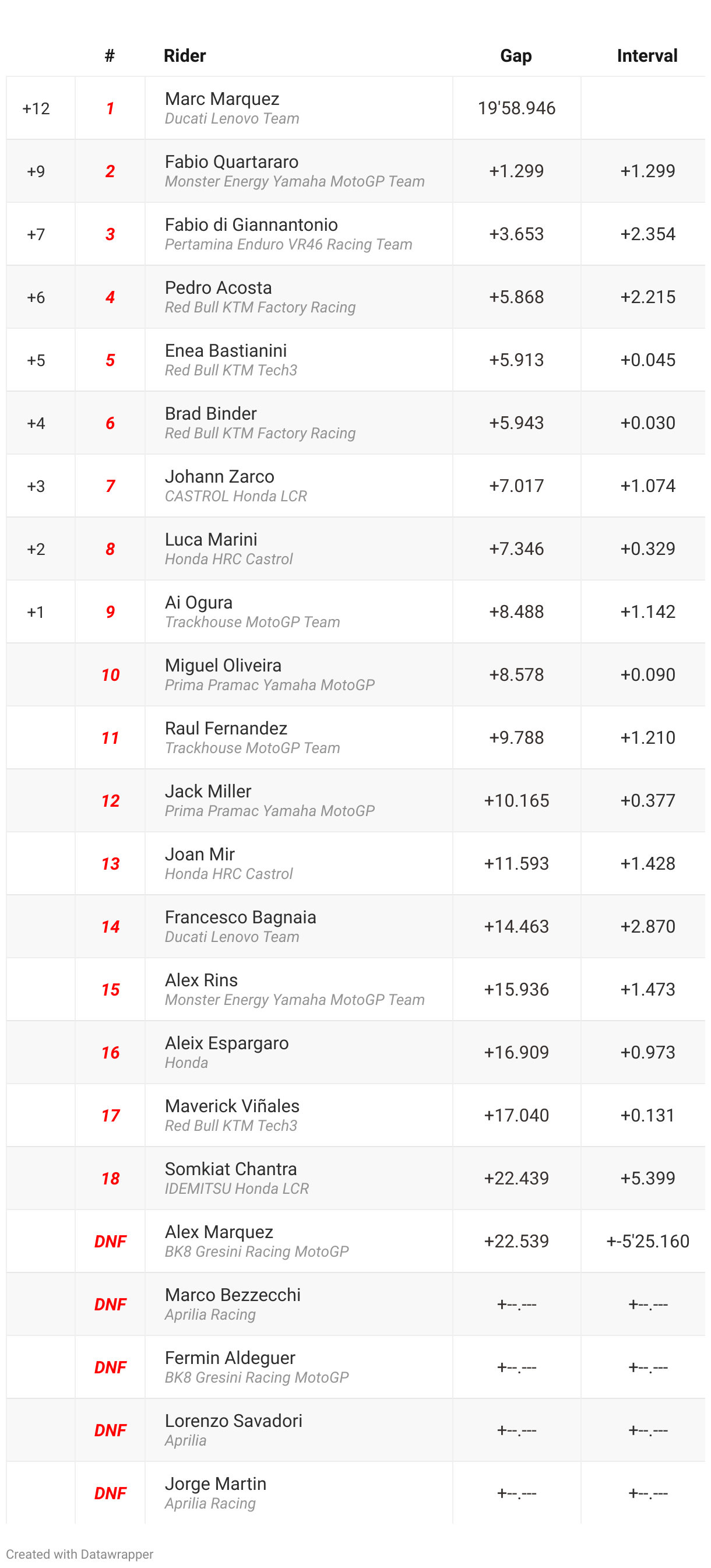Select Lorenzo Savadori's DNF label
Viewport: 711px width, 1568px height.
110,1430
